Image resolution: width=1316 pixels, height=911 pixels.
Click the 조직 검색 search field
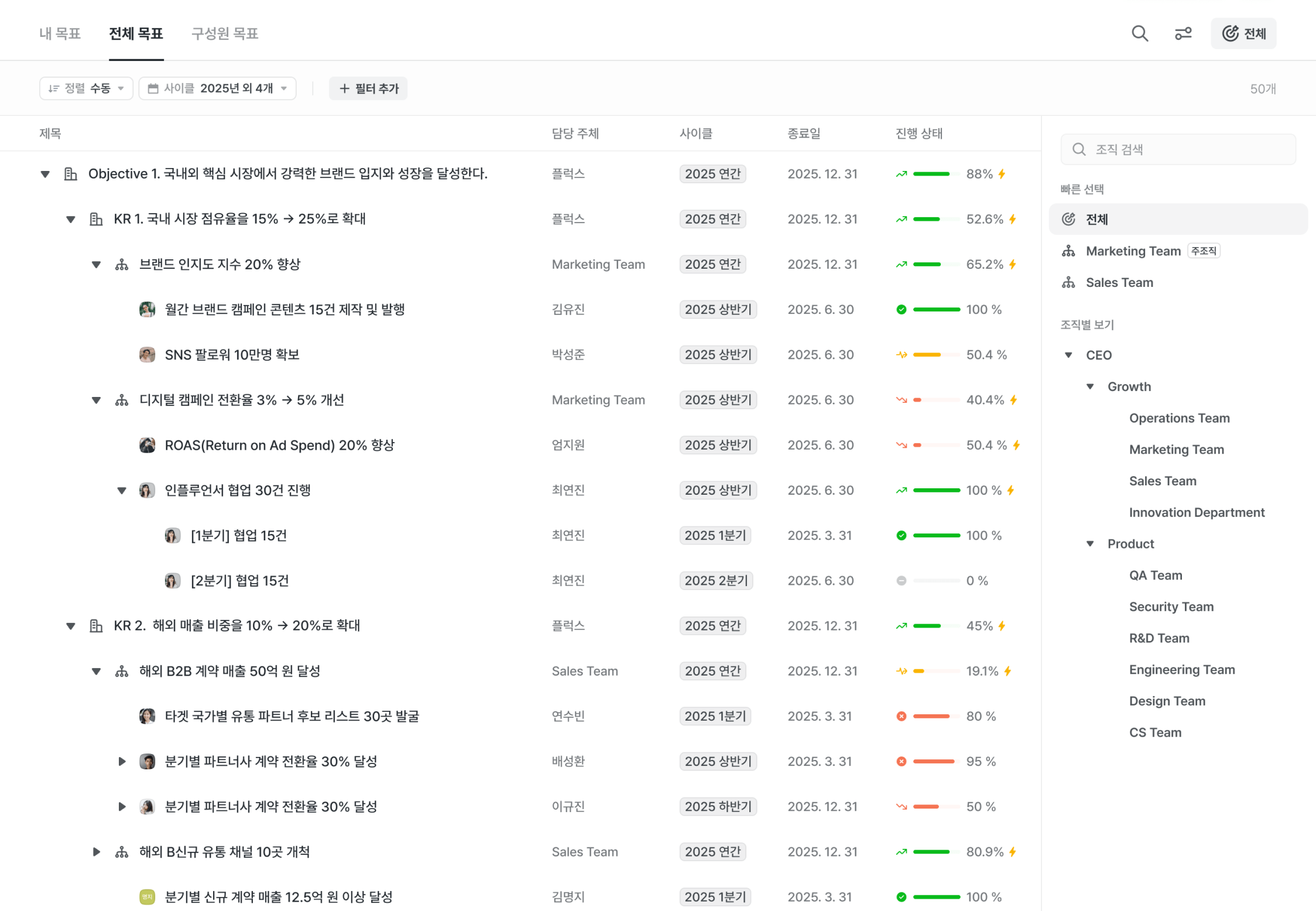coord(1178,149)
